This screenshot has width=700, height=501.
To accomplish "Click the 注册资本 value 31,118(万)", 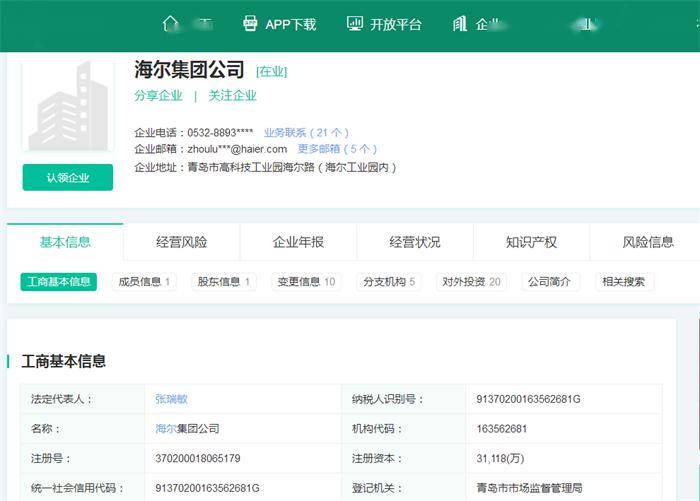I will click(500, 458).
